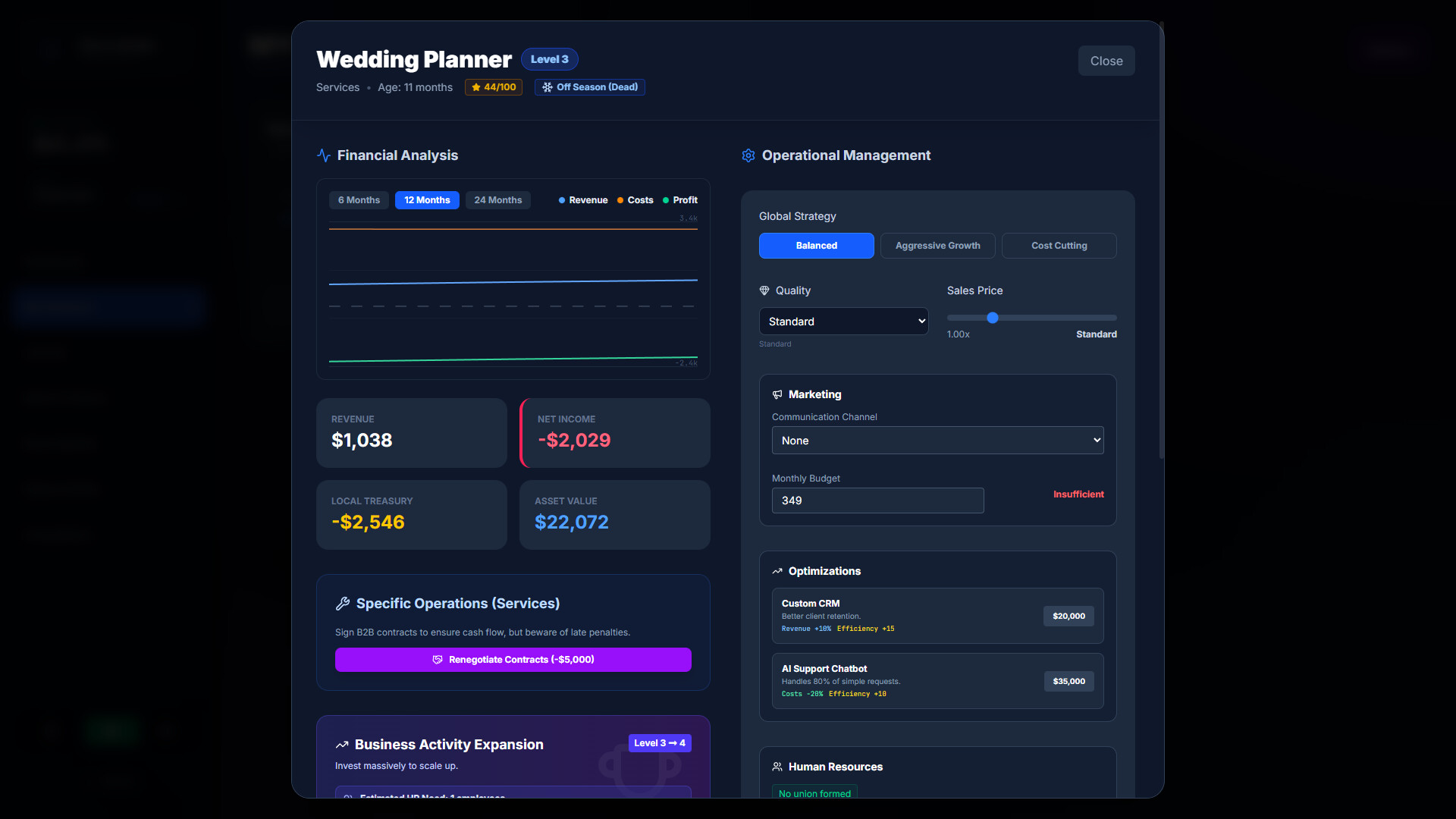Image resolution: width=1456 pixels, height=819 pixels.
Task: Click the Sales Price slider handle
Action: (x=992, y=318)
